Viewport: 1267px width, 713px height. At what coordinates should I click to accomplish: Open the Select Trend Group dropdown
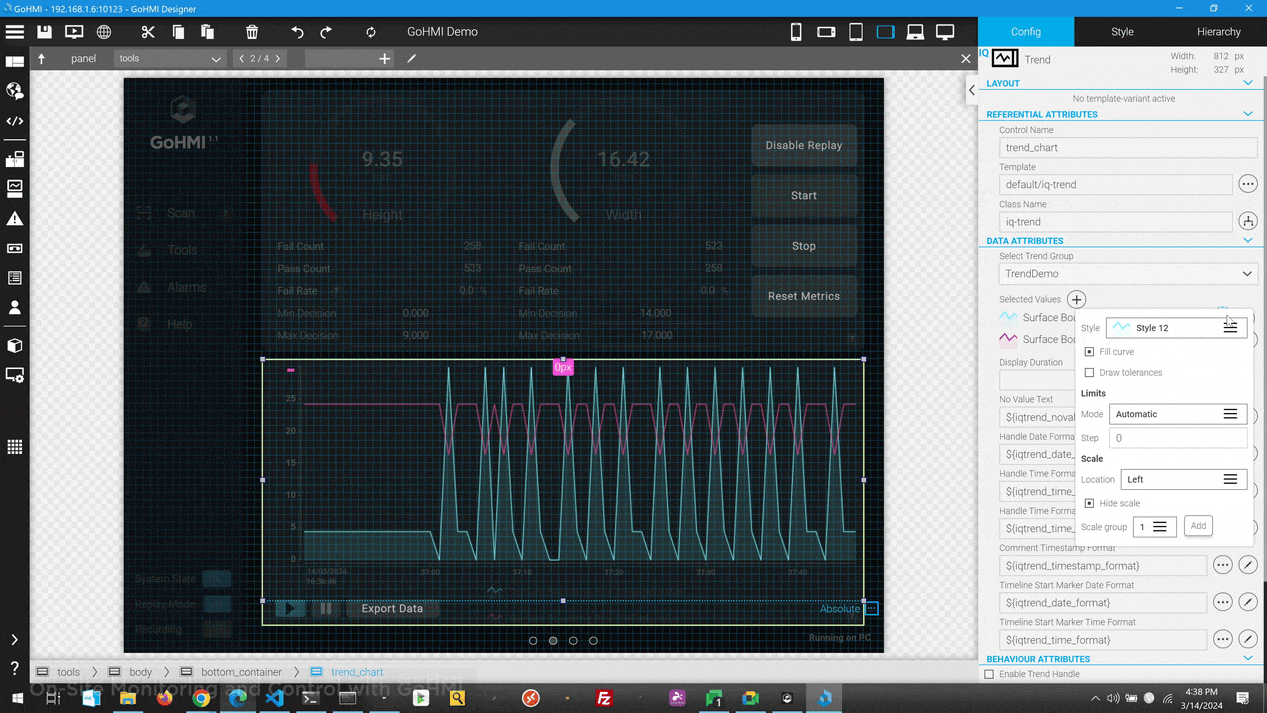[1127, 274]
